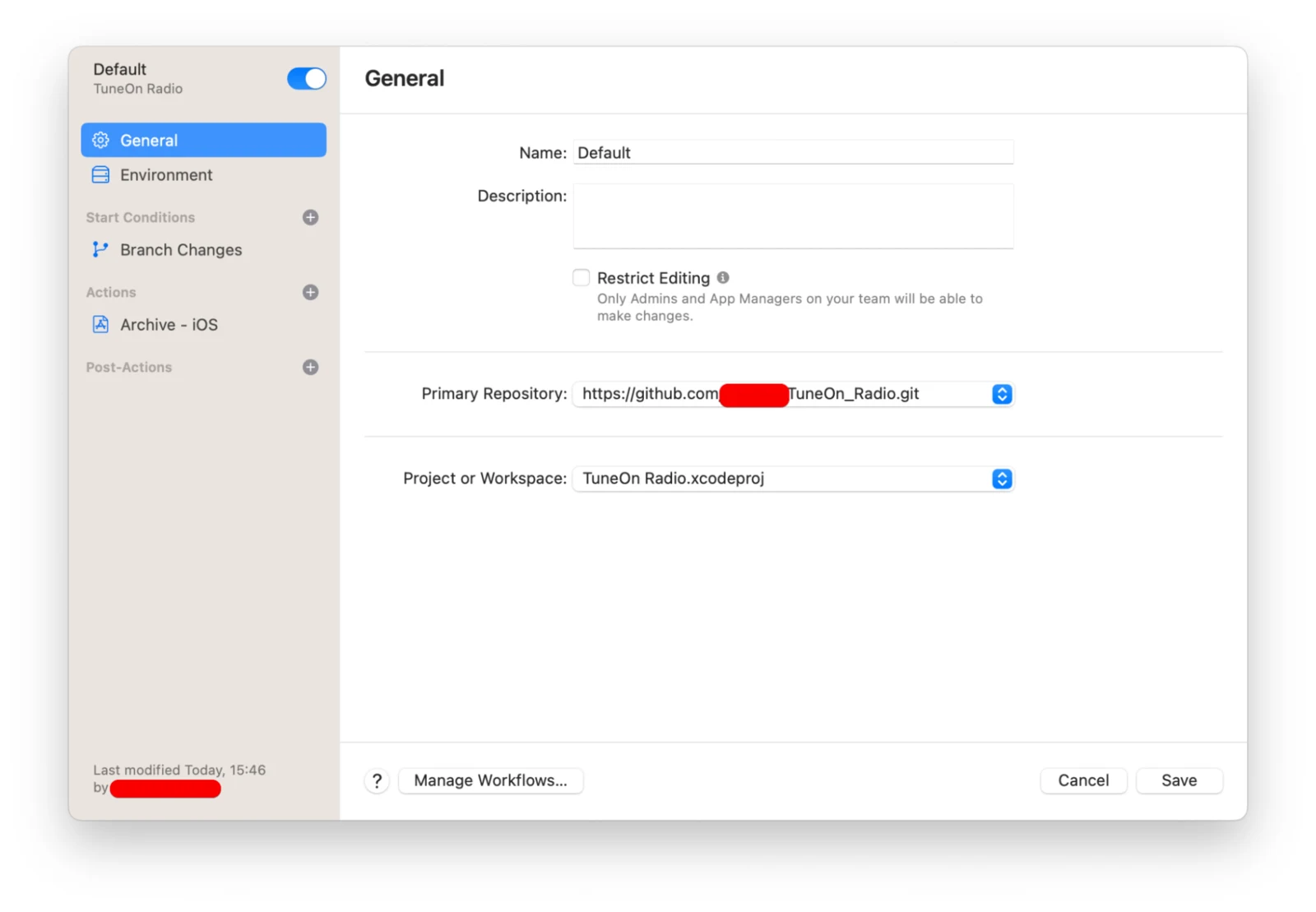Click the Last modified Today, 15:46 text

point(179,770)
